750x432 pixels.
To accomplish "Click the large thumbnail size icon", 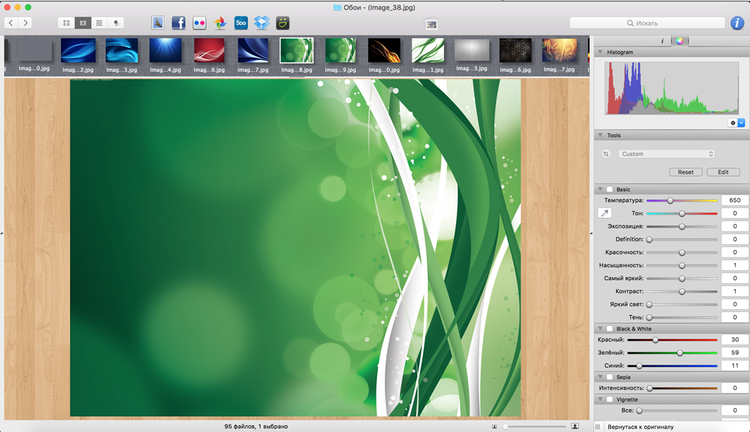I will tap(575, 426).
